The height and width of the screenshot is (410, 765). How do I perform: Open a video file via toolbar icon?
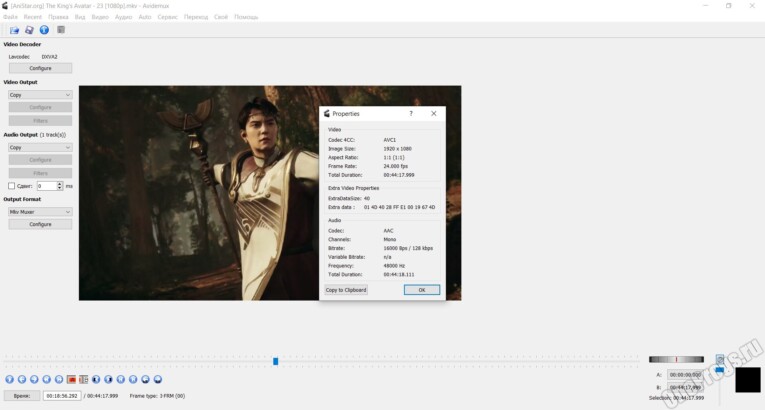click(x=14, y=30)
